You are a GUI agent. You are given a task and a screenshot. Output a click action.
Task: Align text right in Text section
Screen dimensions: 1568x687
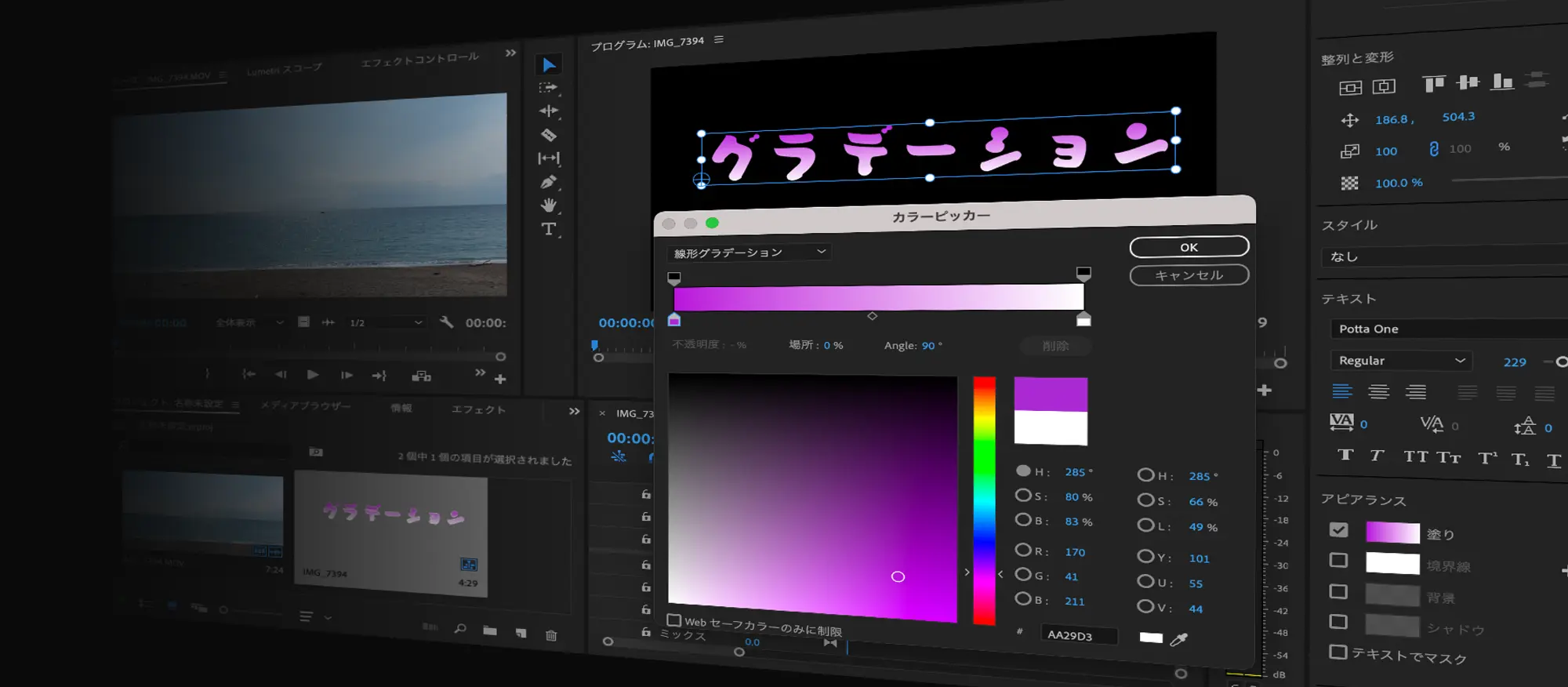(x=1416, y=392)
